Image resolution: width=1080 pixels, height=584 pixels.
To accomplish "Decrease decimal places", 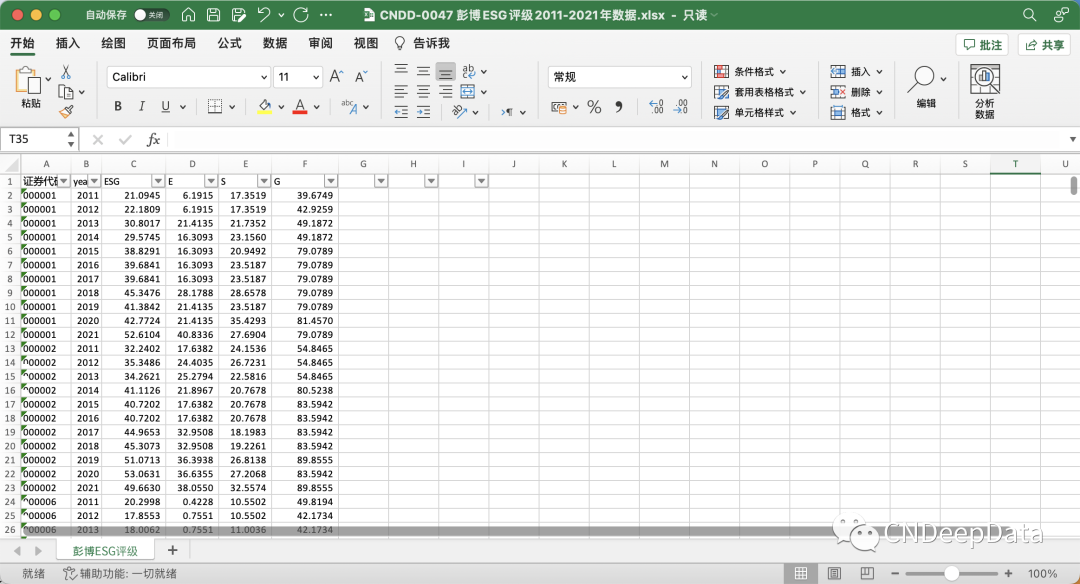I will pos(681,107).
